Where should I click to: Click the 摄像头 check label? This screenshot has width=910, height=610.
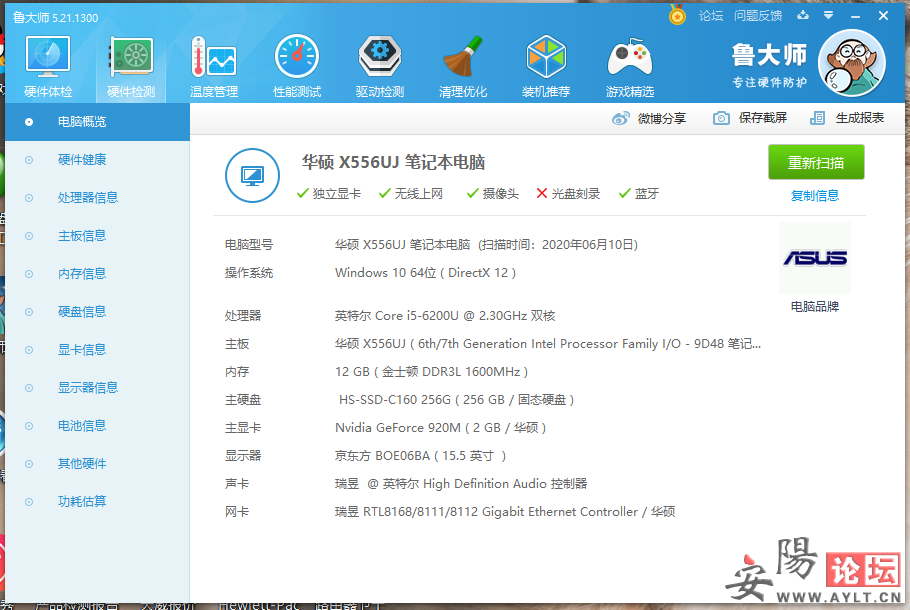[493, 194]
